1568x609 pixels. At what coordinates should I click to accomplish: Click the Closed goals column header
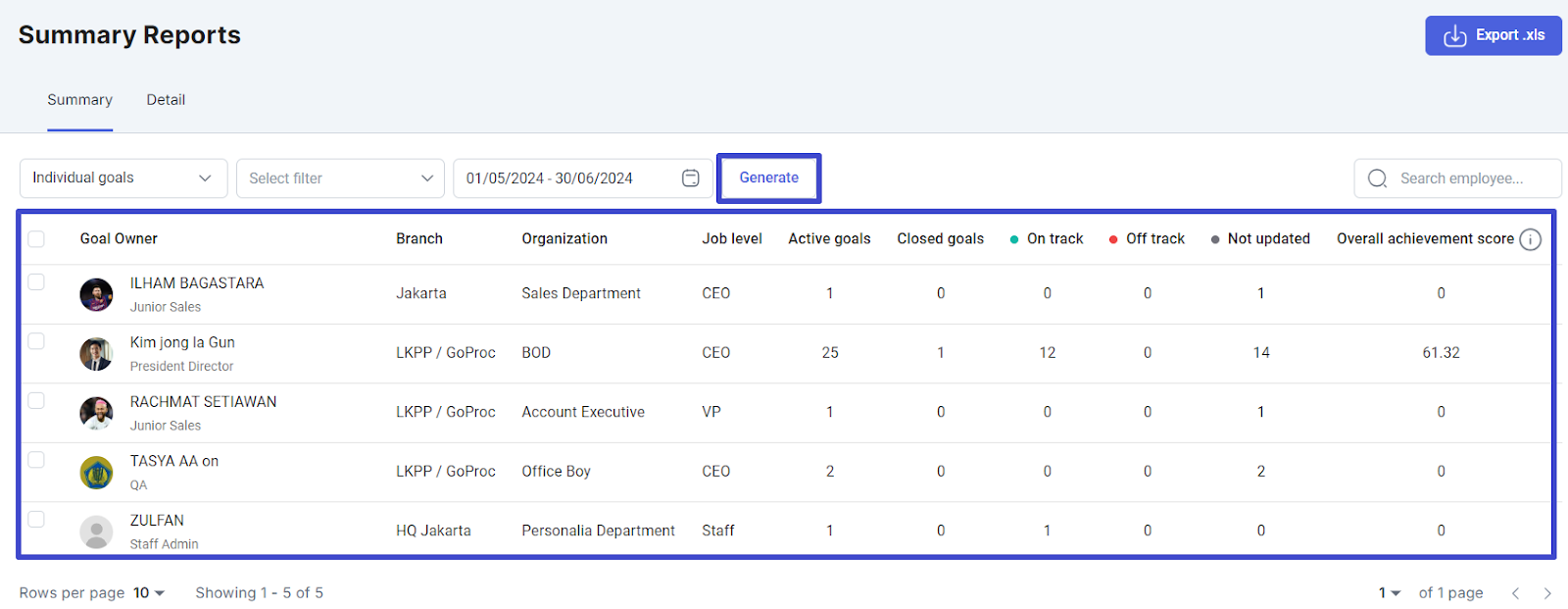pyautogui.click(x=940, y=239)
